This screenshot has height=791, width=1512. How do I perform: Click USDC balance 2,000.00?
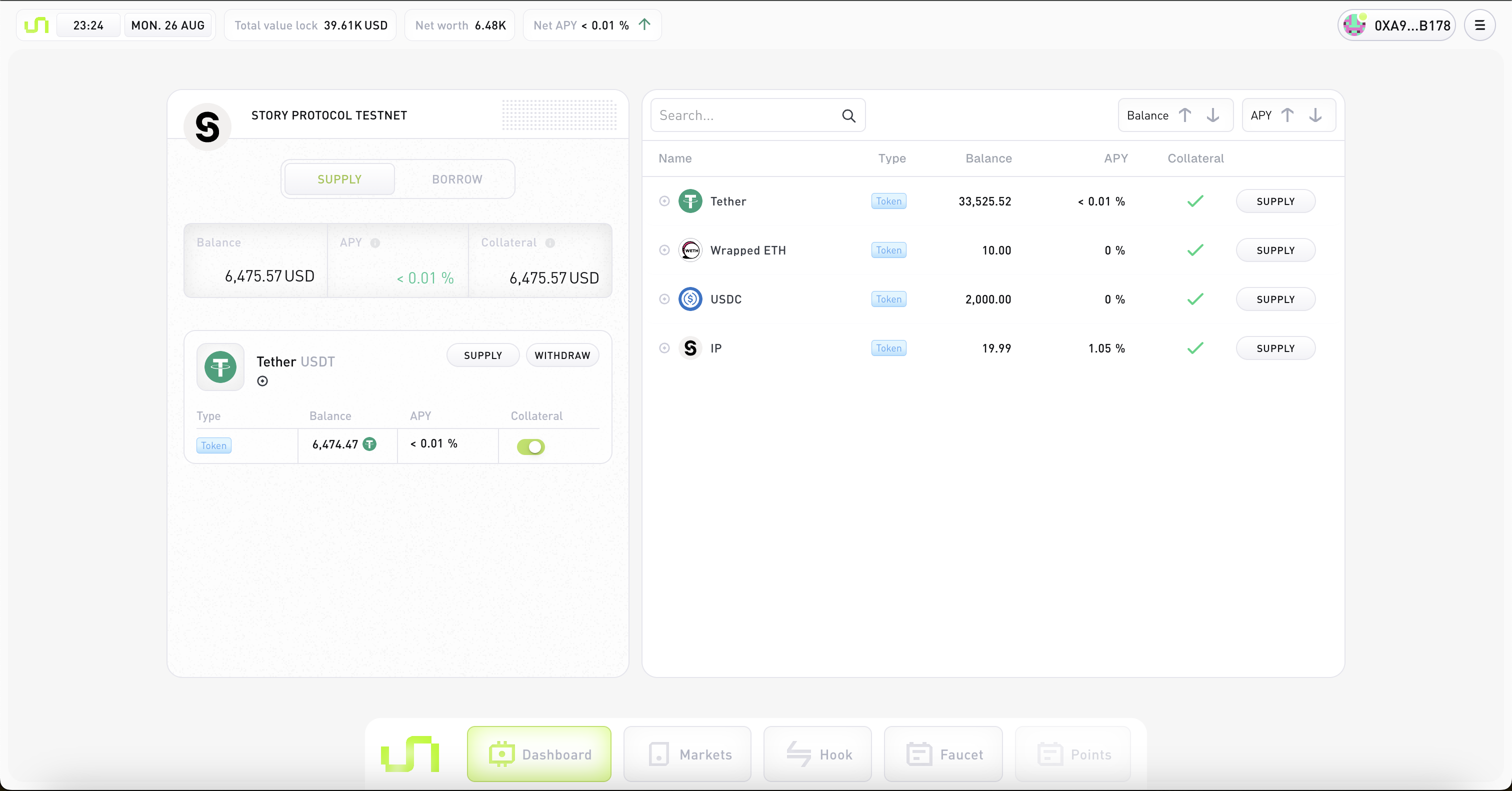(x=988, y=299)
